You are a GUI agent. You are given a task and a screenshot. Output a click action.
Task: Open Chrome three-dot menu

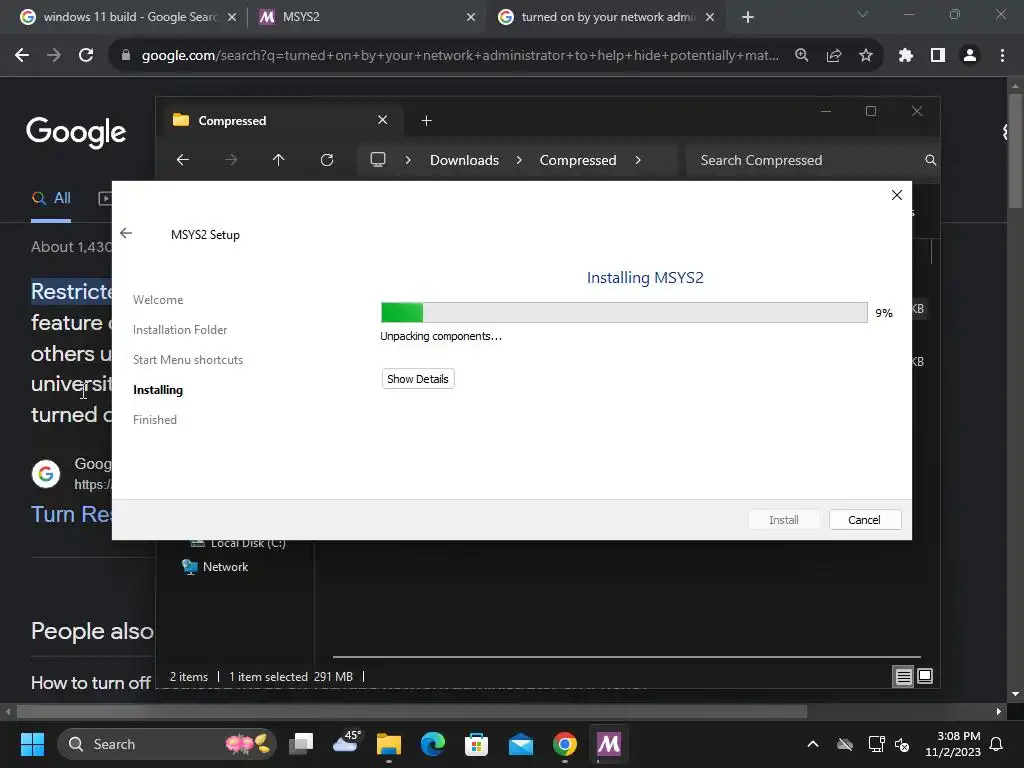[1002, 56]
